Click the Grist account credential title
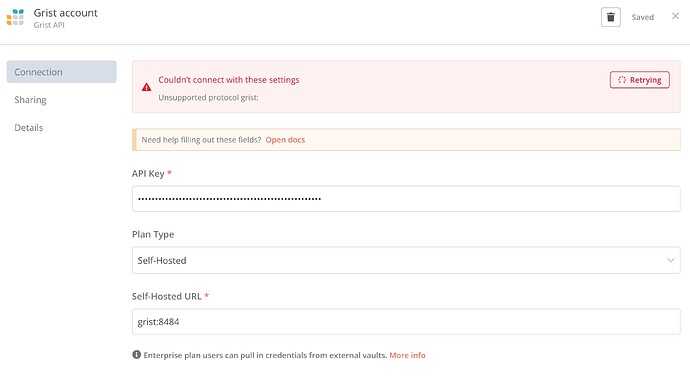690x381 pixels. pos(66,13)
